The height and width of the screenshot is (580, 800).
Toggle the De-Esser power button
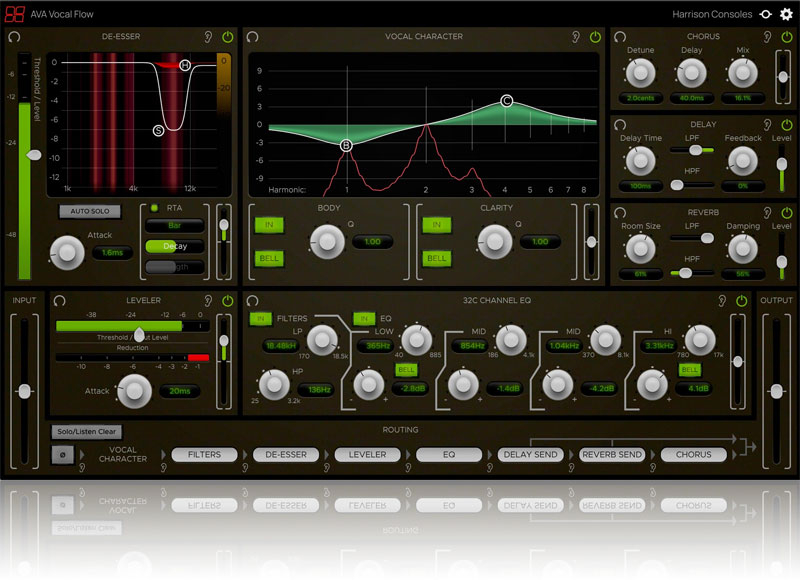(x=227, y=37)
